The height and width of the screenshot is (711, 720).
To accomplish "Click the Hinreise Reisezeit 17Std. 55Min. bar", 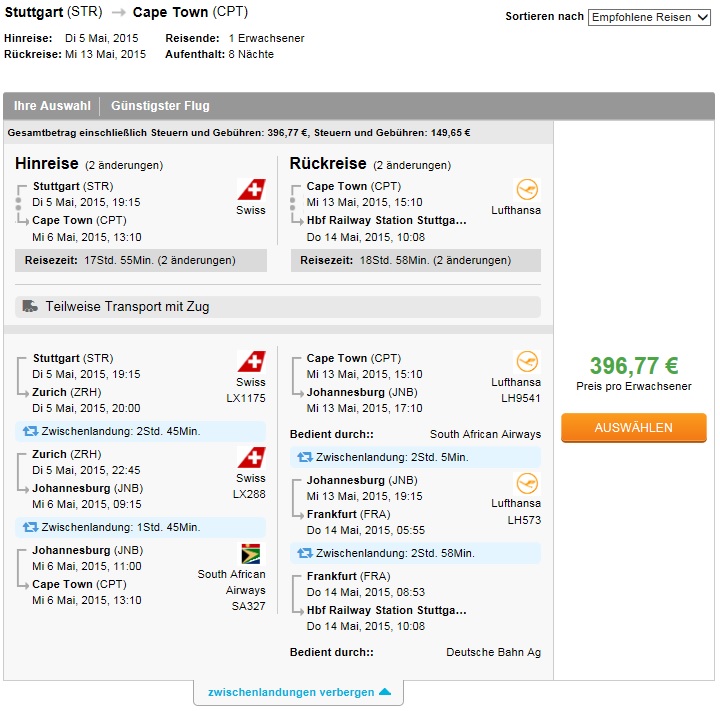I will pos(141,260).
